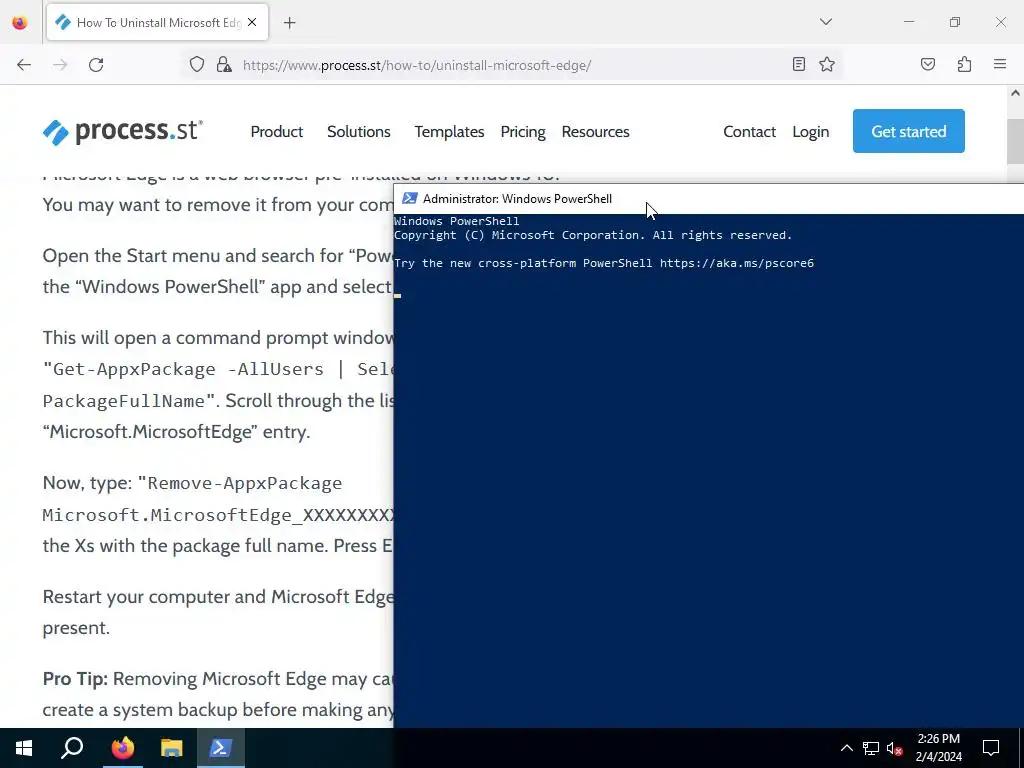
Task: Bookmark this page with the star icon
Action: 827,64
